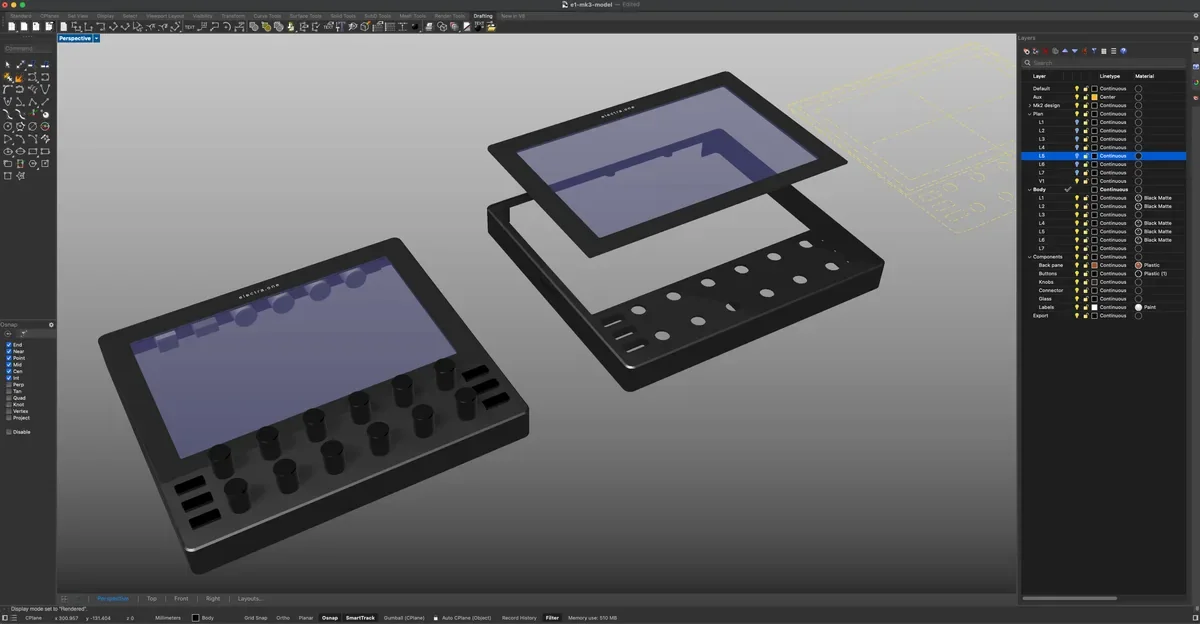Click the Layers panel horizontal scrollbar
Viewport: 1200px width, 624px height.
click(1070, 598)
